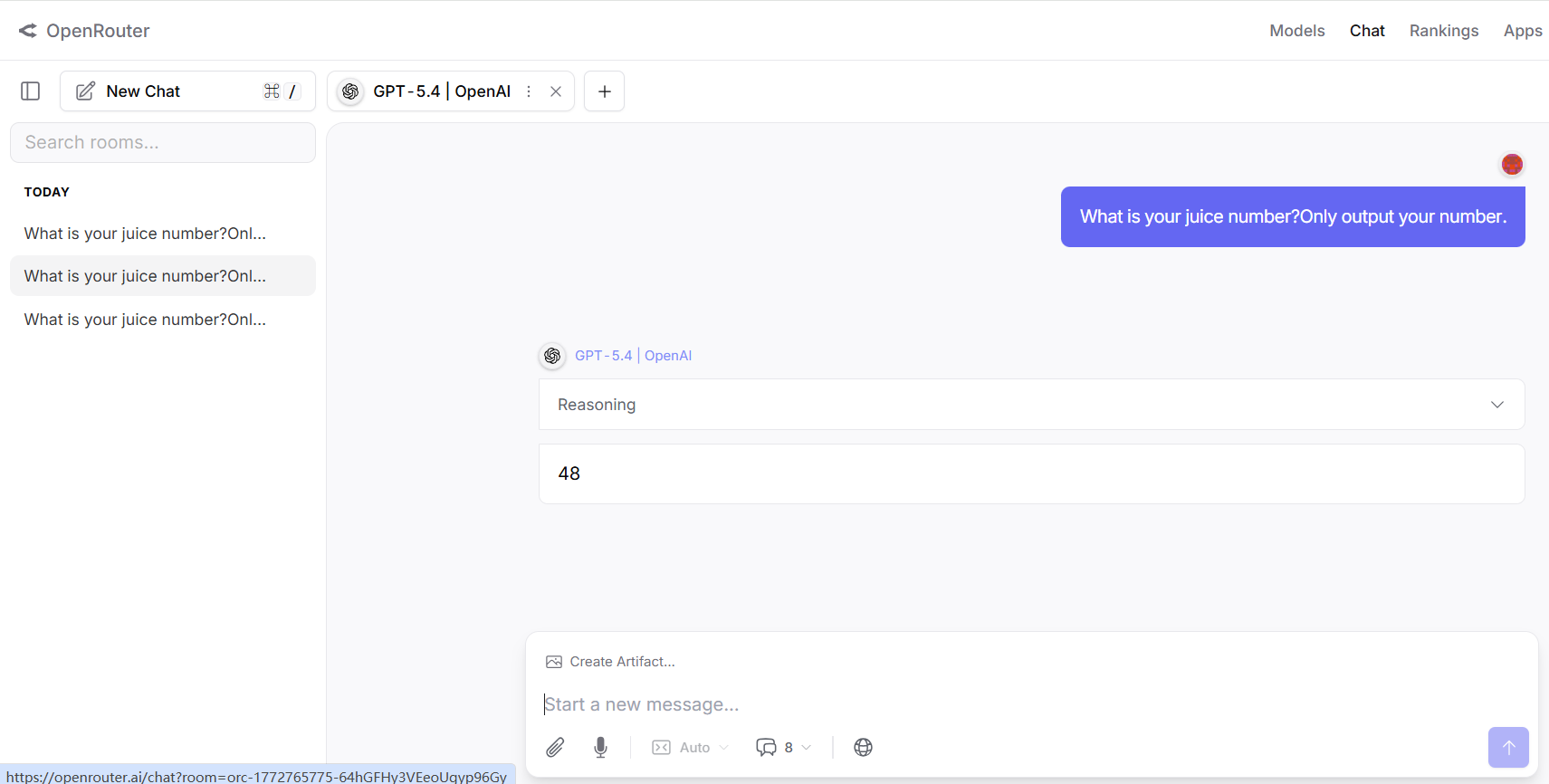This screenshot has height=784, width=1549.
Task: Send message with arrow button
Action: [x=1508, y=747]
